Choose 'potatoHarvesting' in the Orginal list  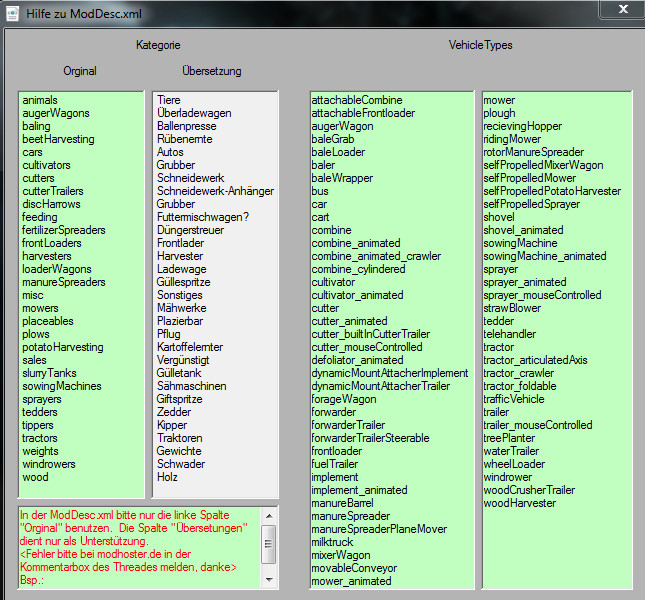coord(62,347)
